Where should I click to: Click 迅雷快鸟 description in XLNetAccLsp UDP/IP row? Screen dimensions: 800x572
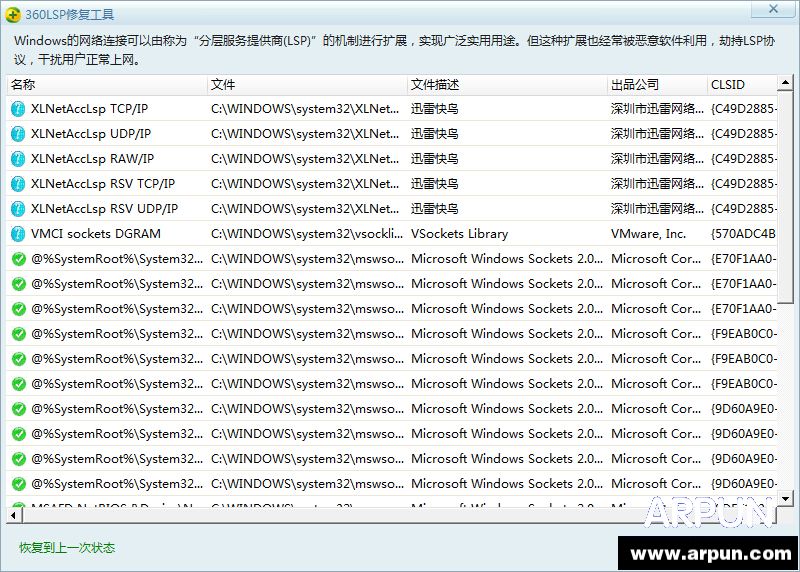coord(435,134)
